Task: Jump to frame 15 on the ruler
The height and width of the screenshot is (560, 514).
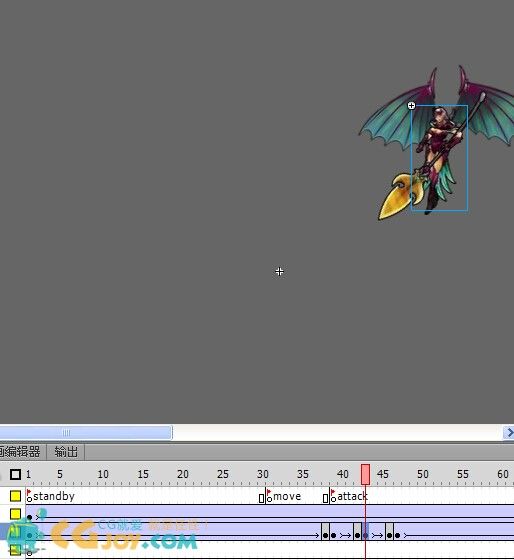Action: click(143, 474)
